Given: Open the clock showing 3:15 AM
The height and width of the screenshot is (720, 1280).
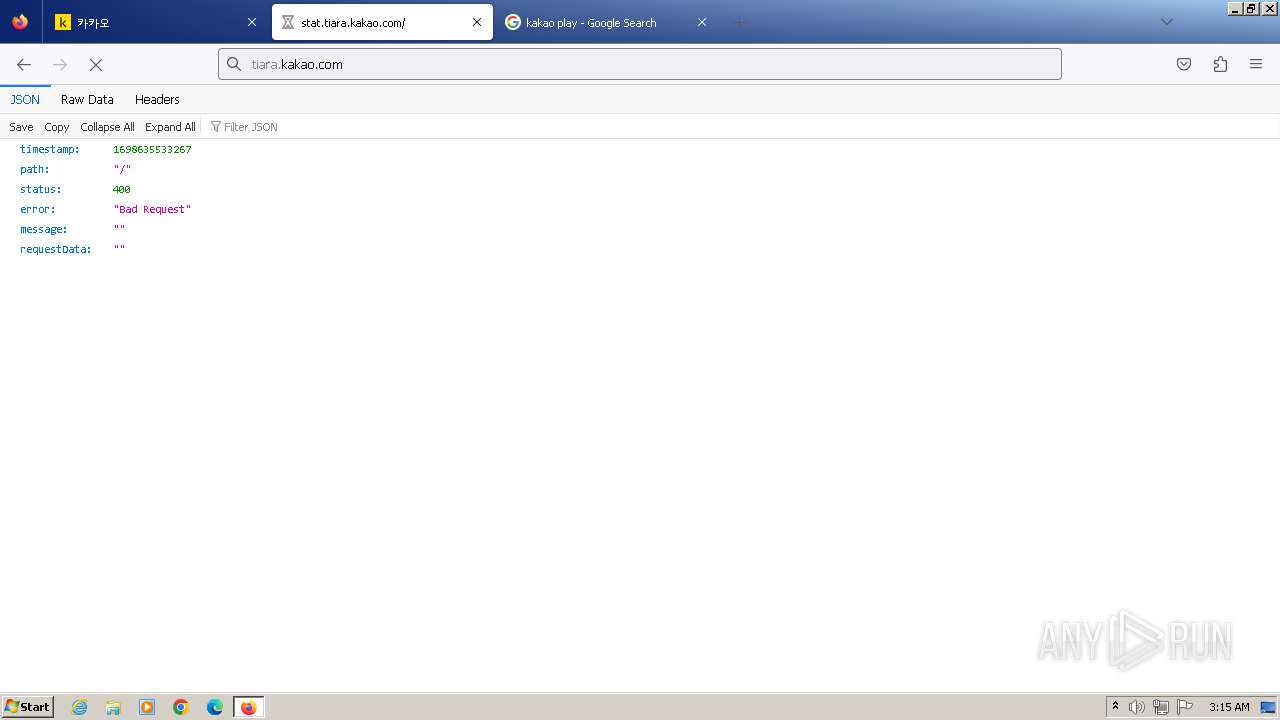Looking at the screenshot, I should (x=1229, y=707).
